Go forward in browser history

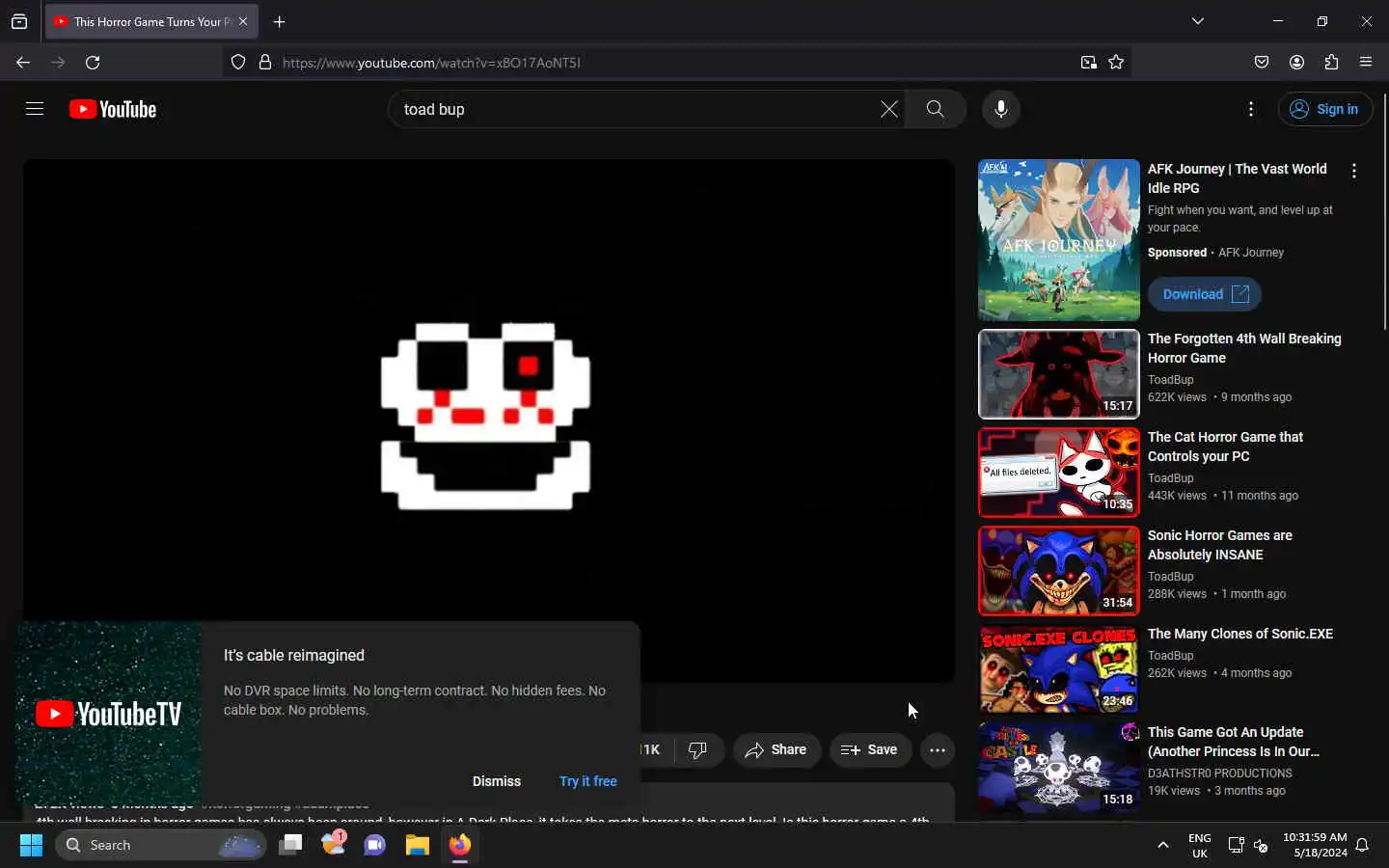point(58,63)
